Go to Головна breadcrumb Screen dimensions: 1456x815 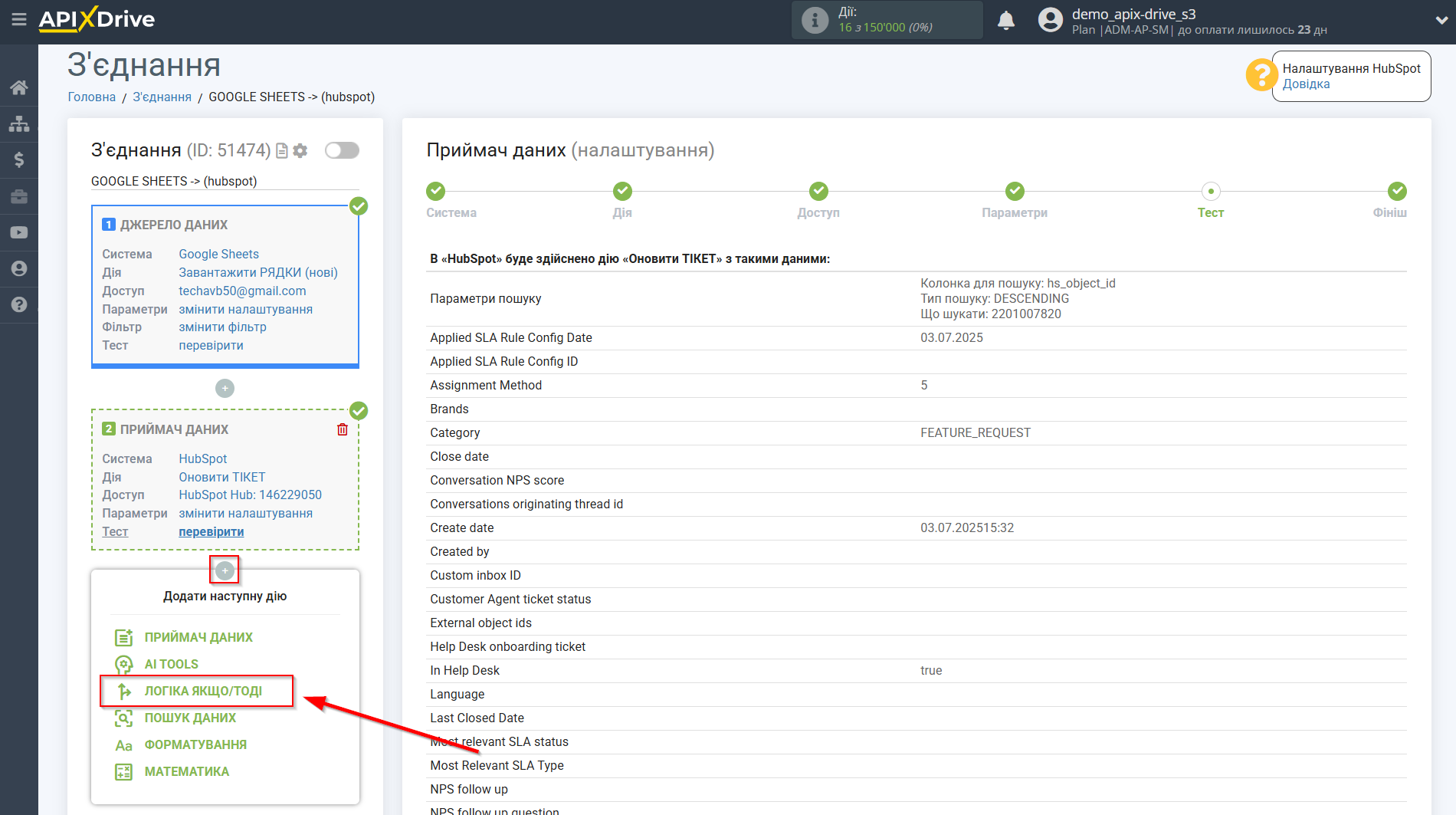pyautogui.click(x=92, y=97)
